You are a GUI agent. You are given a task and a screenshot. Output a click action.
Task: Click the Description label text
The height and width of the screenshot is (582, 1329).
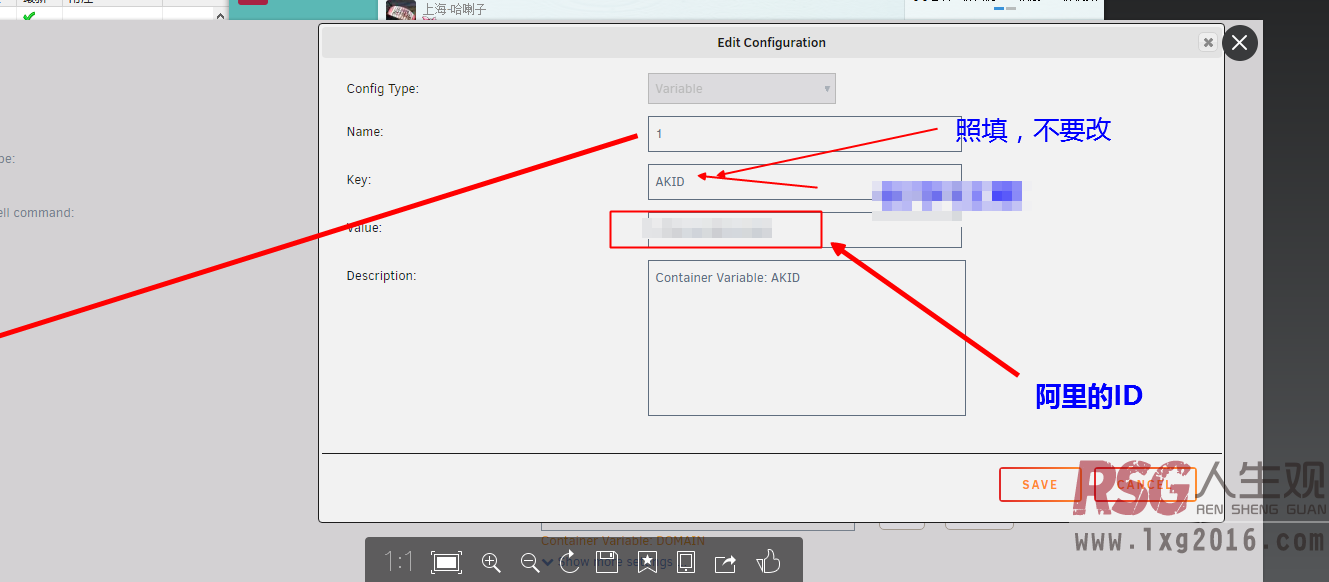coord(381,276)
